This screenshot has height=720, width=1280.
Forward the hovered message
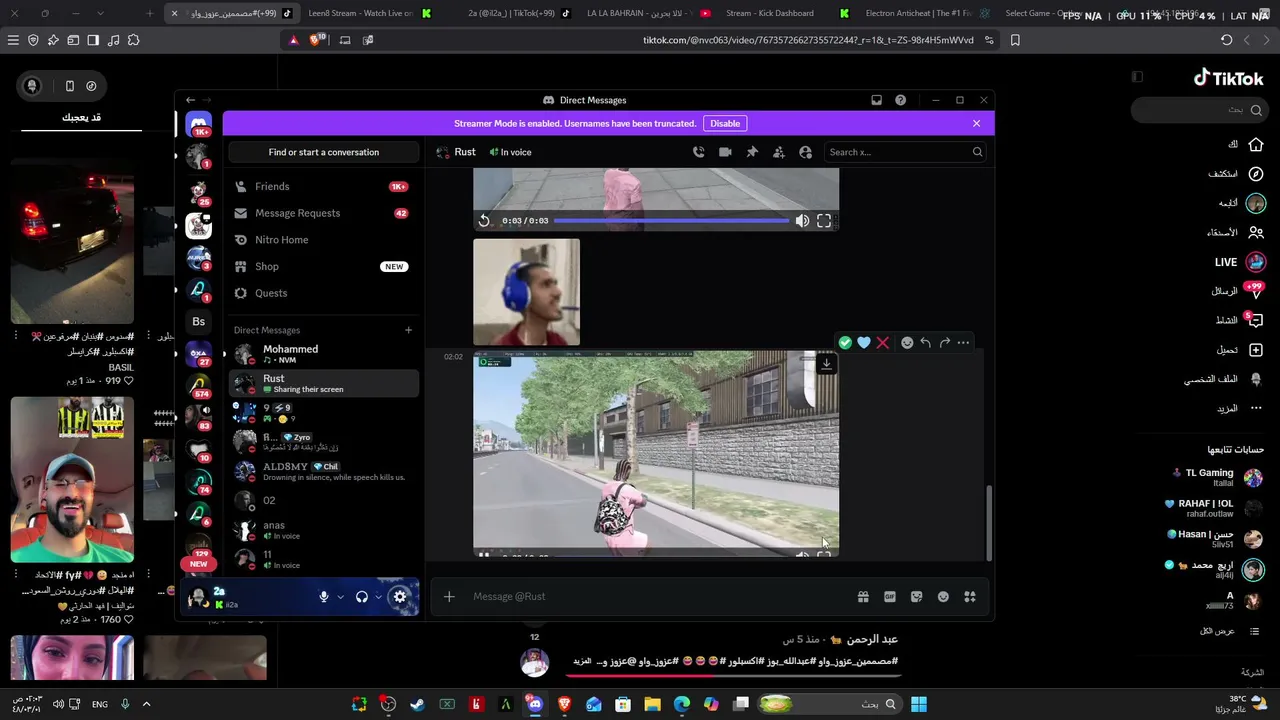click(x=945, y=342)
